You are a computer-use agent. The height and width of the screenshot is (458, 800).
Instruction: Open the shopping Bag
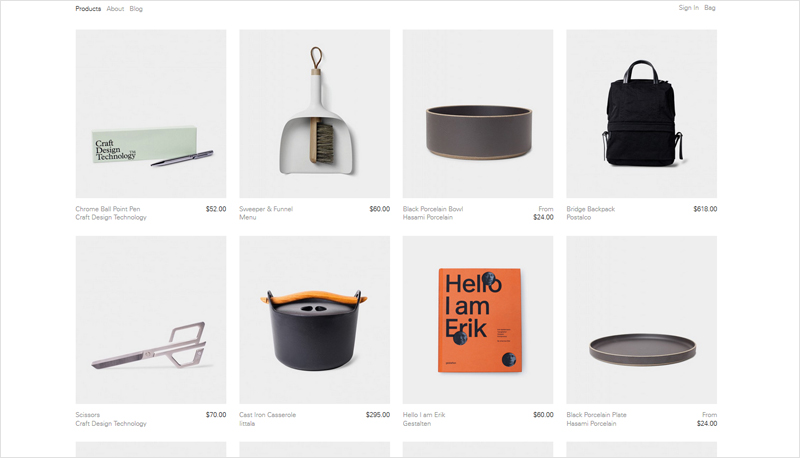(710, 8)
